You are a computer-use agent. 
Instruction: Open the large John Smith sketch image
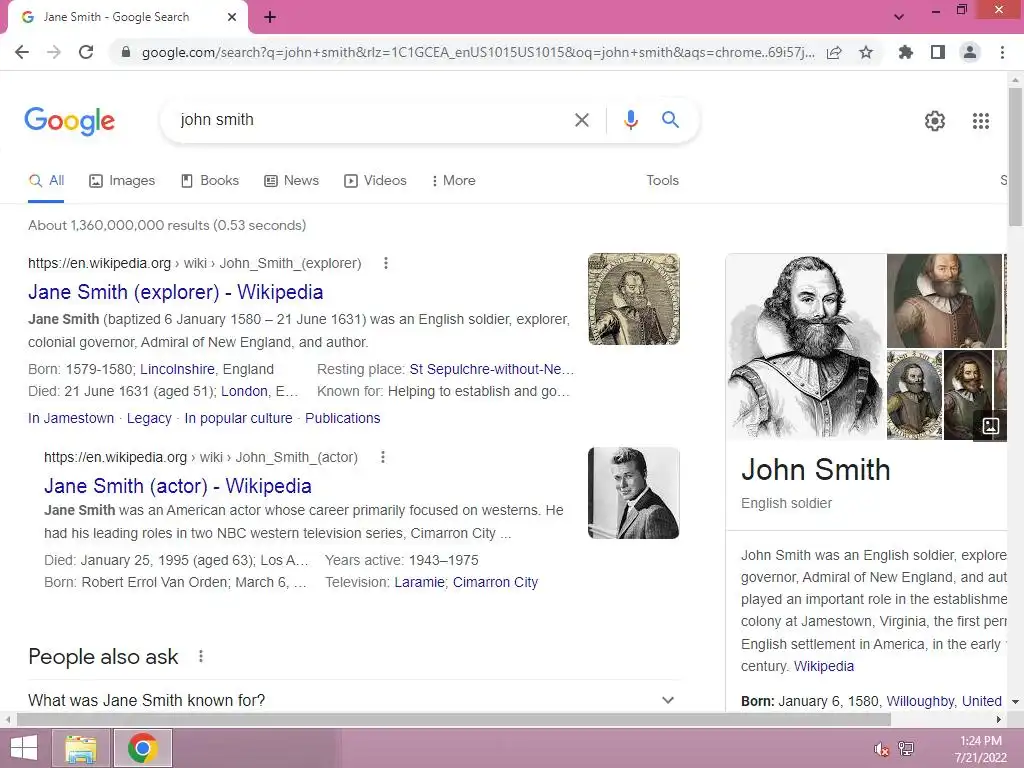click(x=806, y=346)
